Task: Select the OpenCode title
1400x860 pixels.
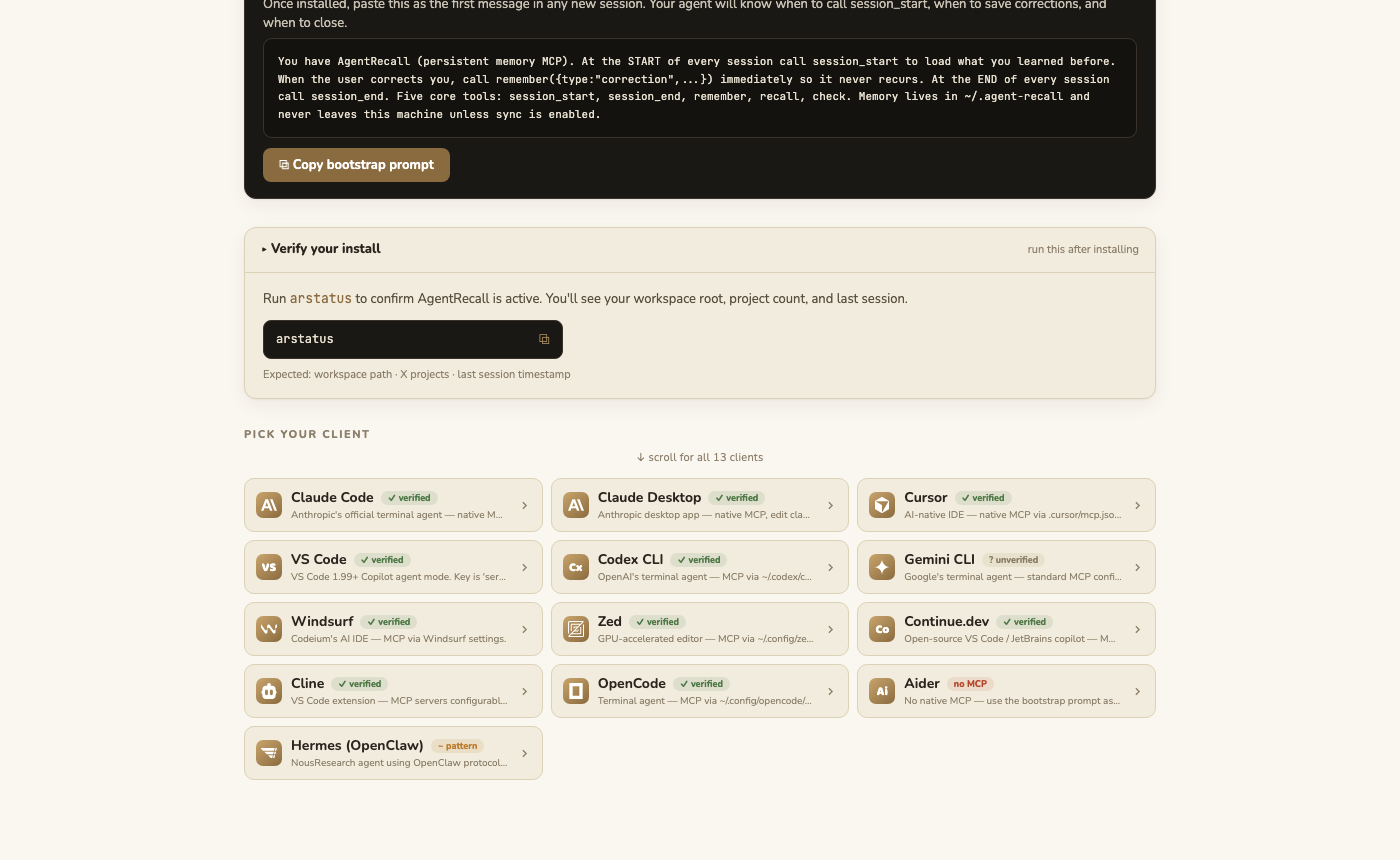Action: (631, 683)
